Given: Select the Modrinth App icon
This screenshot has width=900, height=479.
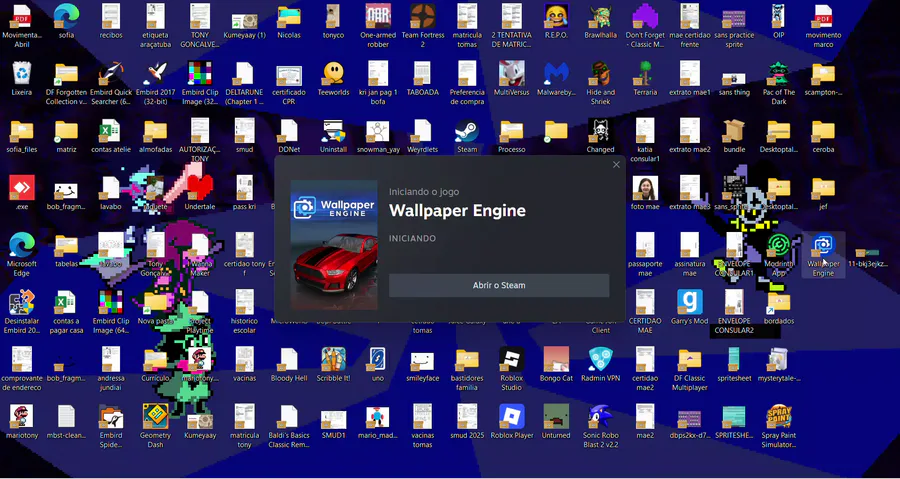Looking at the screenshot, I should pos(779,255).
